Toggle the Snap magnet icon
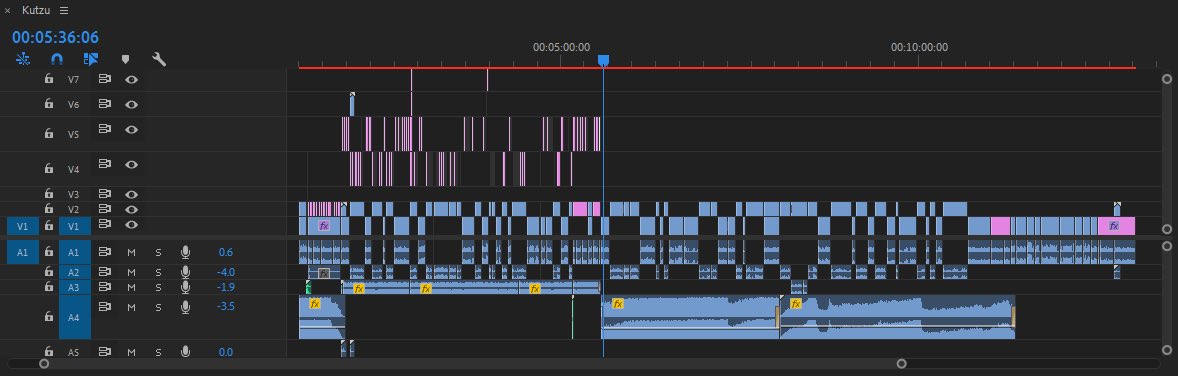 [x=57, y=59]
